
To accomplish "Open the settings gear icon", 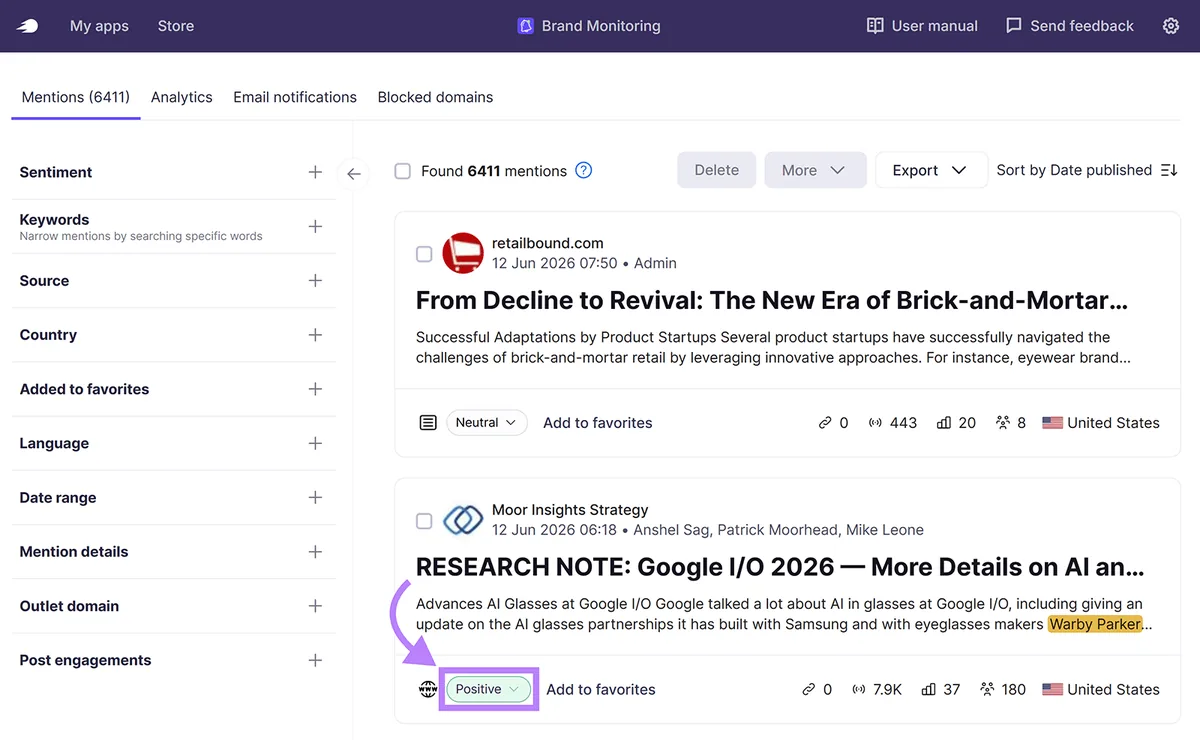I will click(1171, 26).
